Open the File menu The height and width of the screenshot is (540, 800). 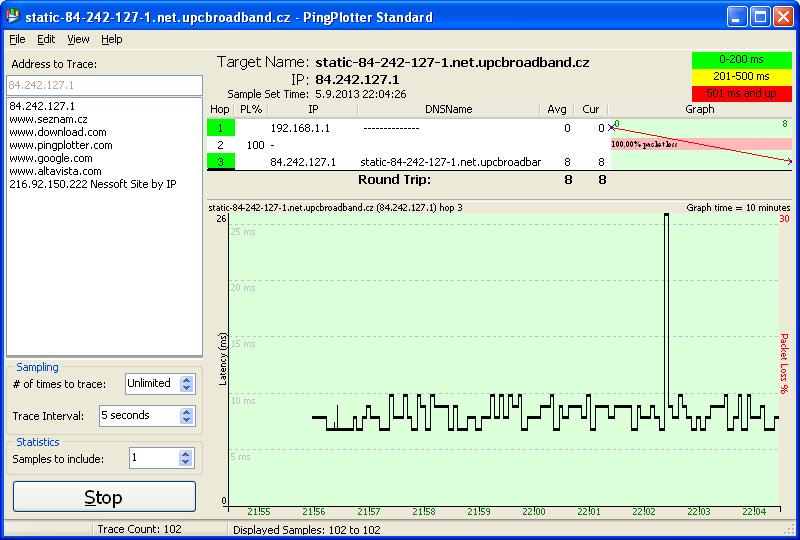[17, 39]
